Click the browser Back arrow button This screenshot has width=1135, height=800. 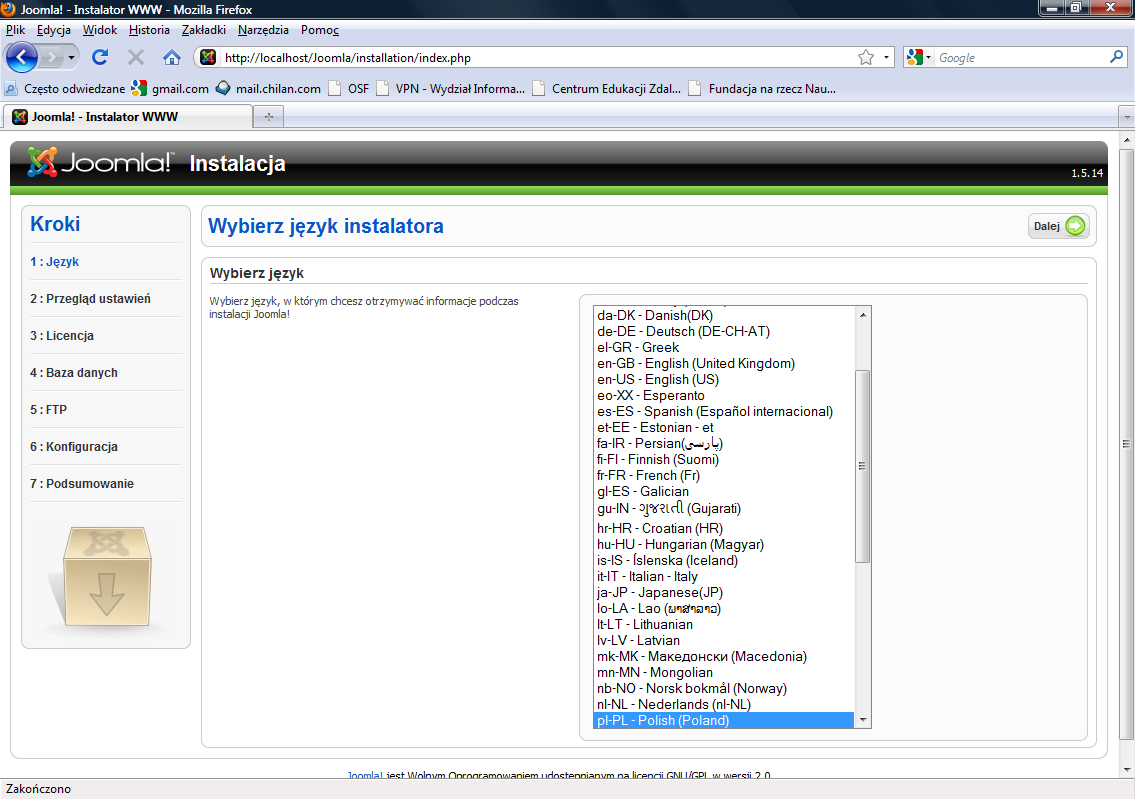click(22, 57)
